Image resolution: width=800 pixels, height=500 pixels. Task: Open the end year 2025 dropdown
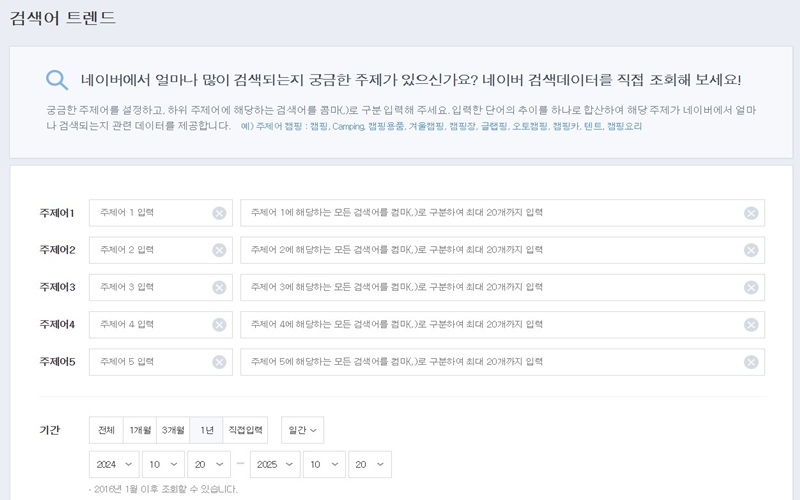[x=275, y=464]
